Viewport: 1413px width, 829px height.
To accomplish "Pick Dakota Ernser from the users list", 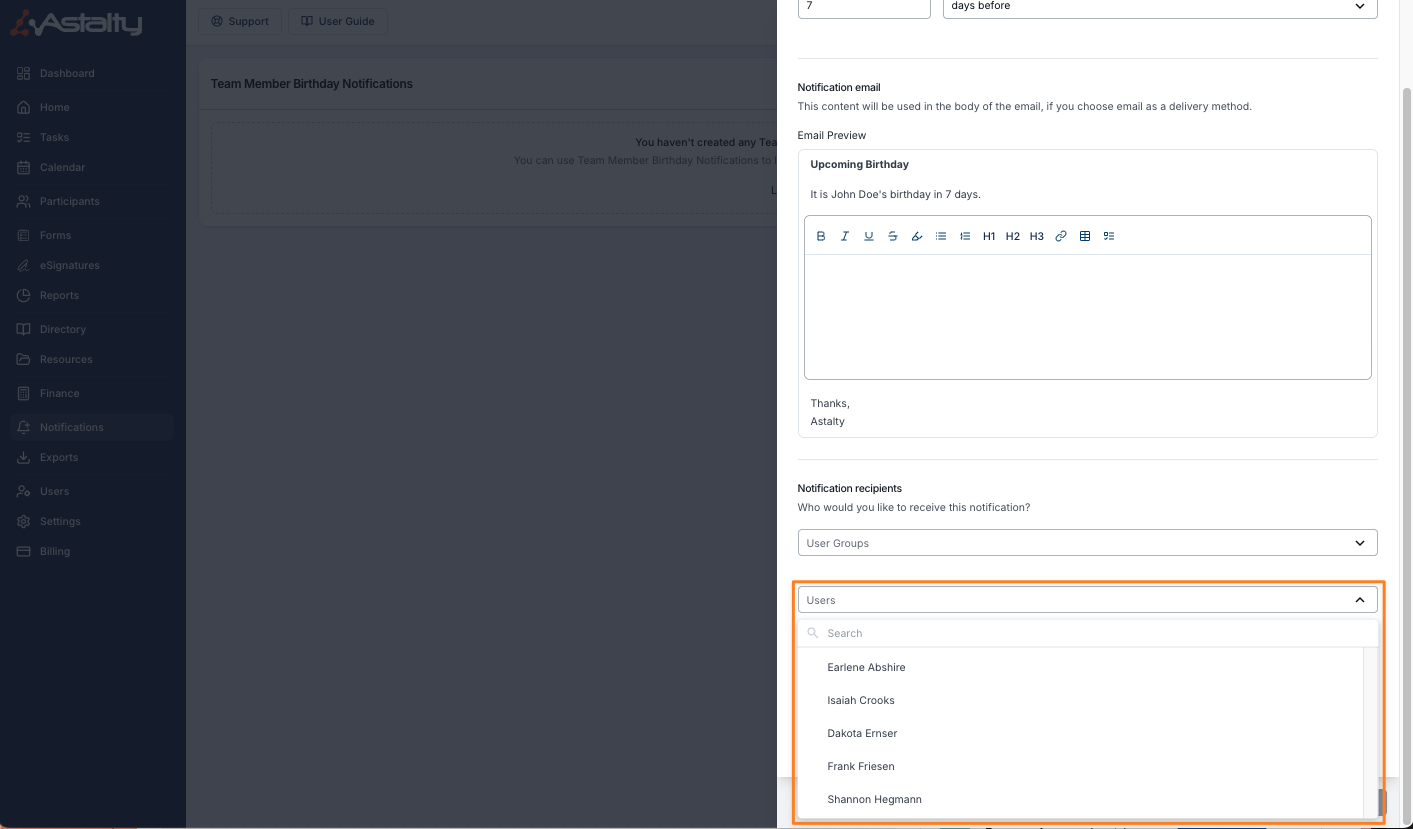I will pos(862,733).
